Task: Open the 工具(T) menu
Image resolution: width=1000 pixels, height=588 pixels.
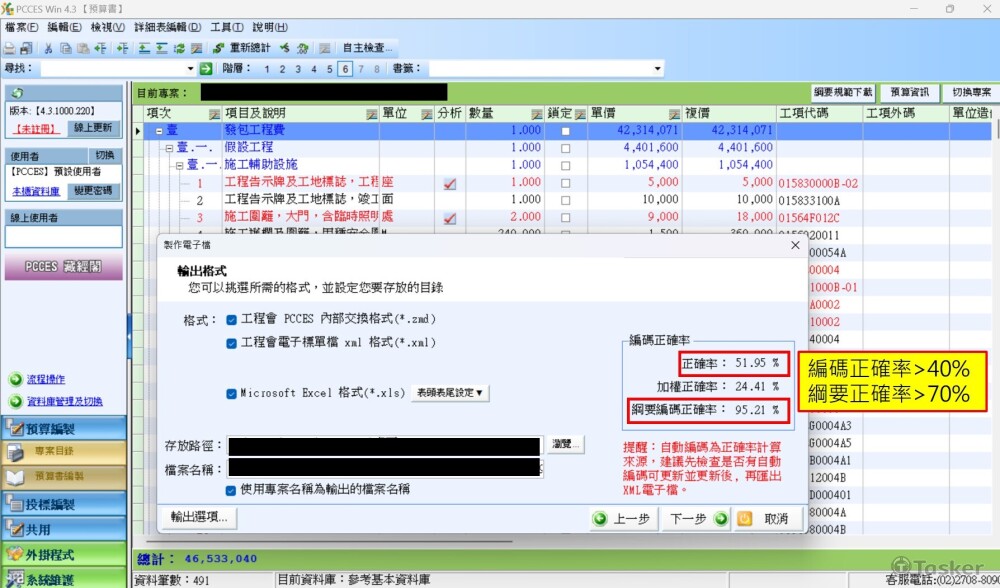Action: [226, 27]
